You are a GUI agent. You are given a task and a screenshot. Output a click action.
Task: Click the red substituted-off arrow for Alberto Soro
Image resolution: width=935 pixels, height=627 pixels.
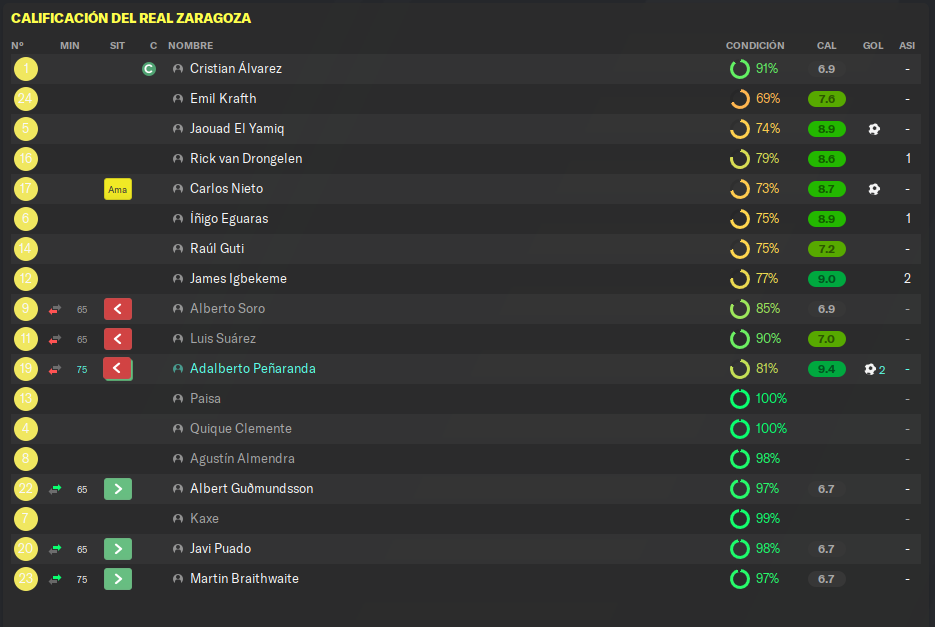pos(117,309)
